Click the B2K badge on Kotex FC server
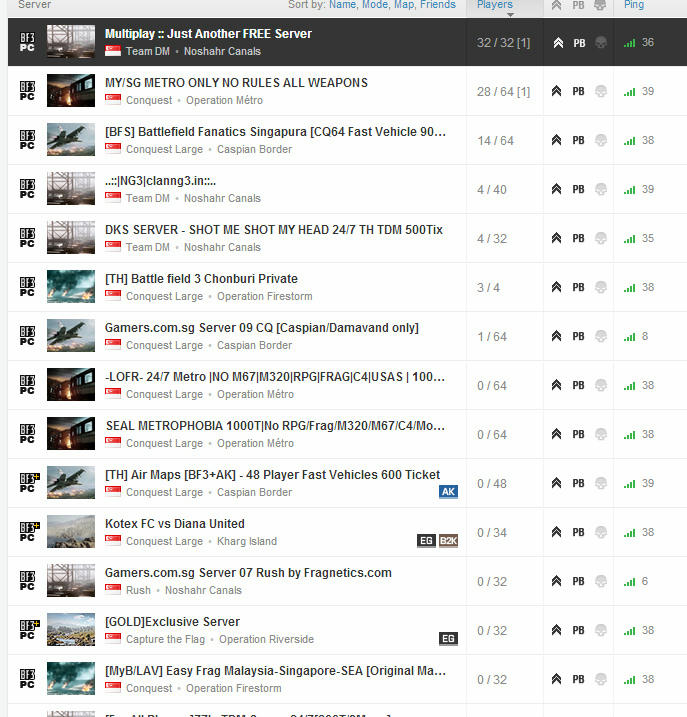Screen dimensions: 687x717 tap(448, 541)
